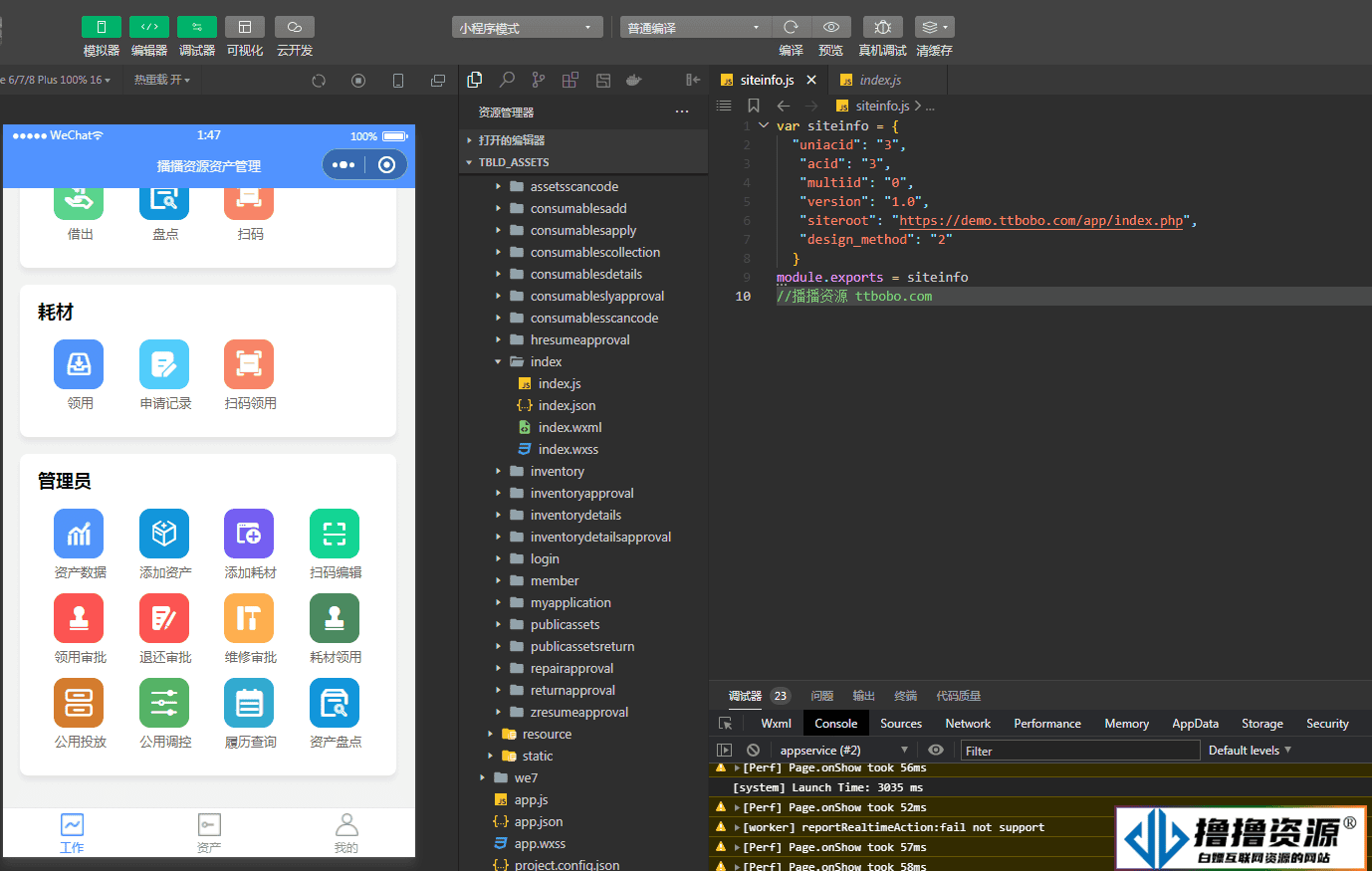Close the siteinfo.js tab
Screen dimensions: 1372x871
[x=811, y=80]
